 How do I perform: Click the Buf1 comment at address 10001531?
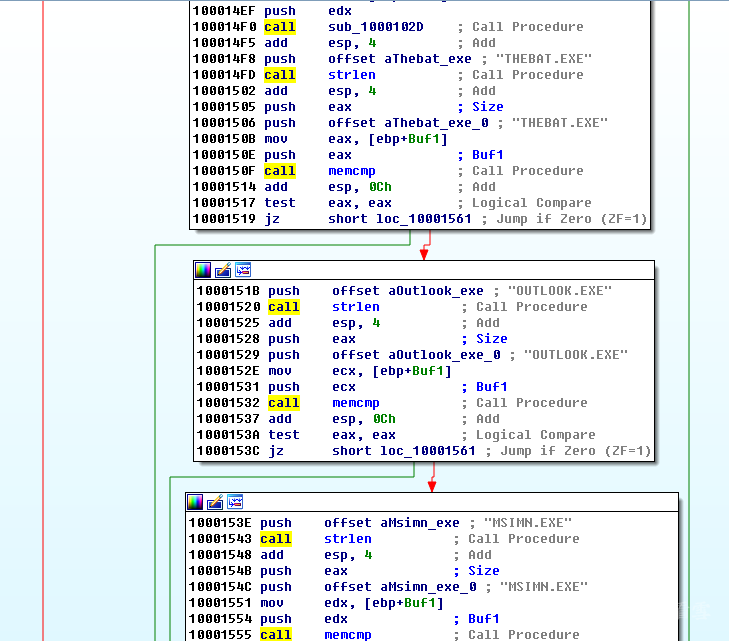tap(491, 387)
